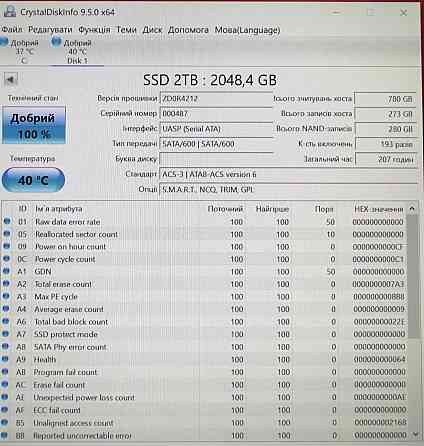Click HEX value 000000000064 of Health row

pyautogui.click(x=380, y=359)
